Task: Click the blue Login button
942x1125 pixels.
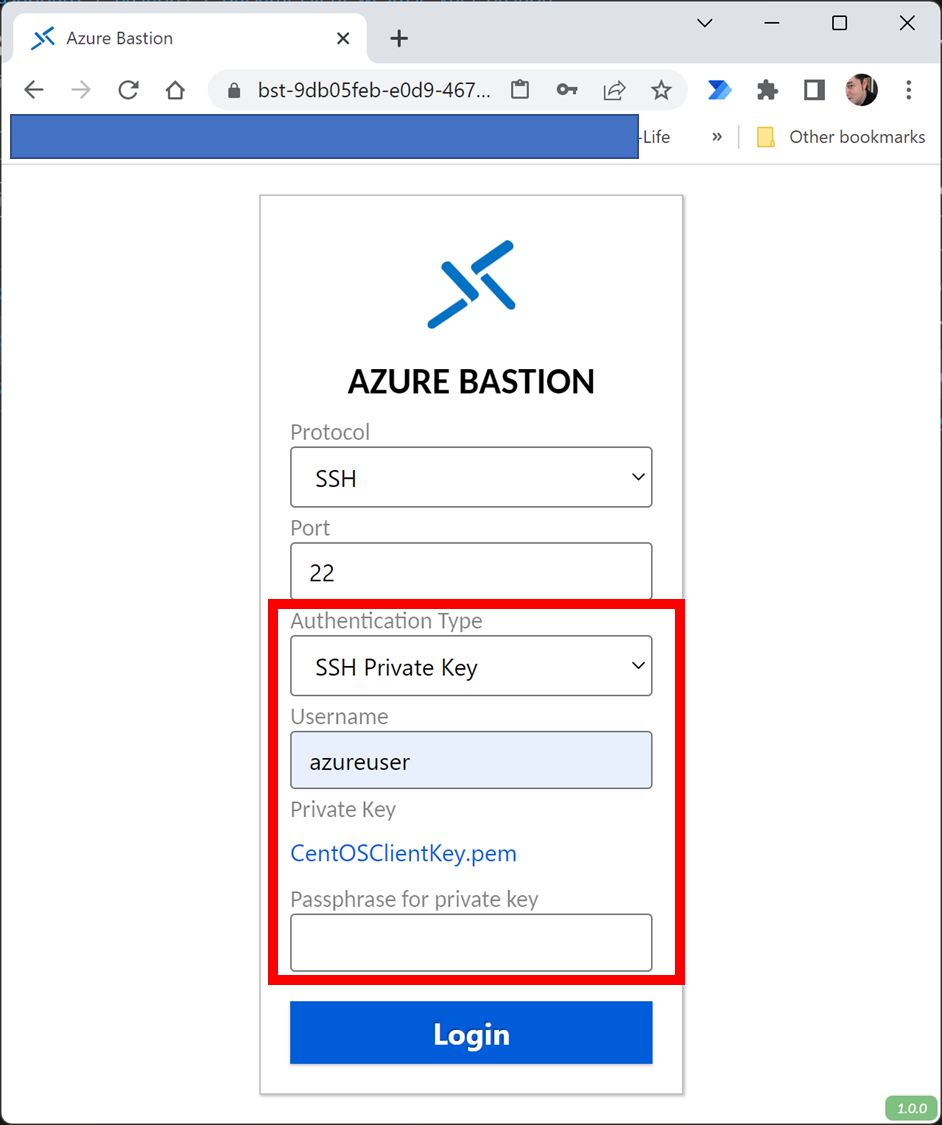Action: point(471,1032)
